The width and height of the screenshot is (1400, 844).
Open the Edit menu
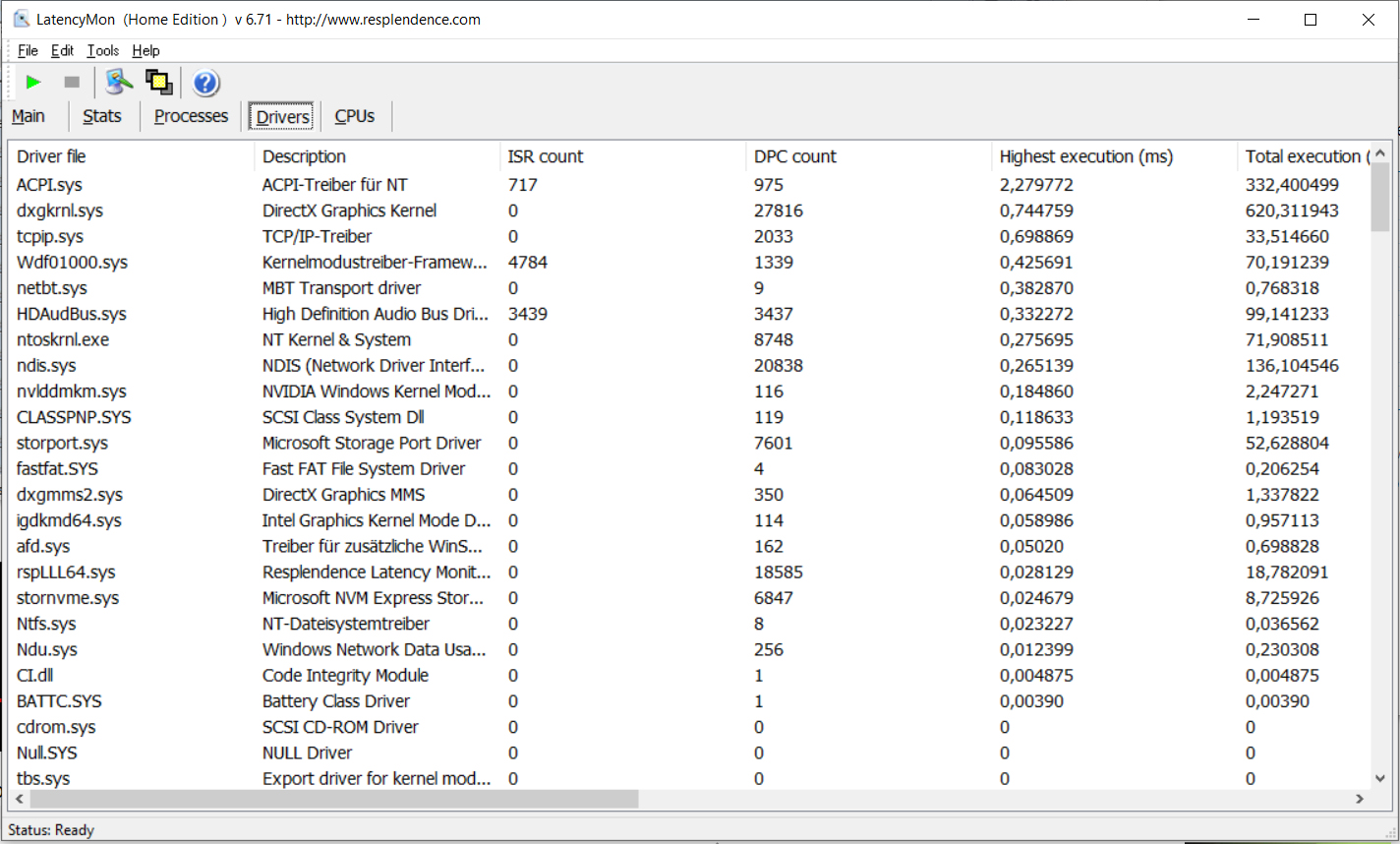pos(62,51)
